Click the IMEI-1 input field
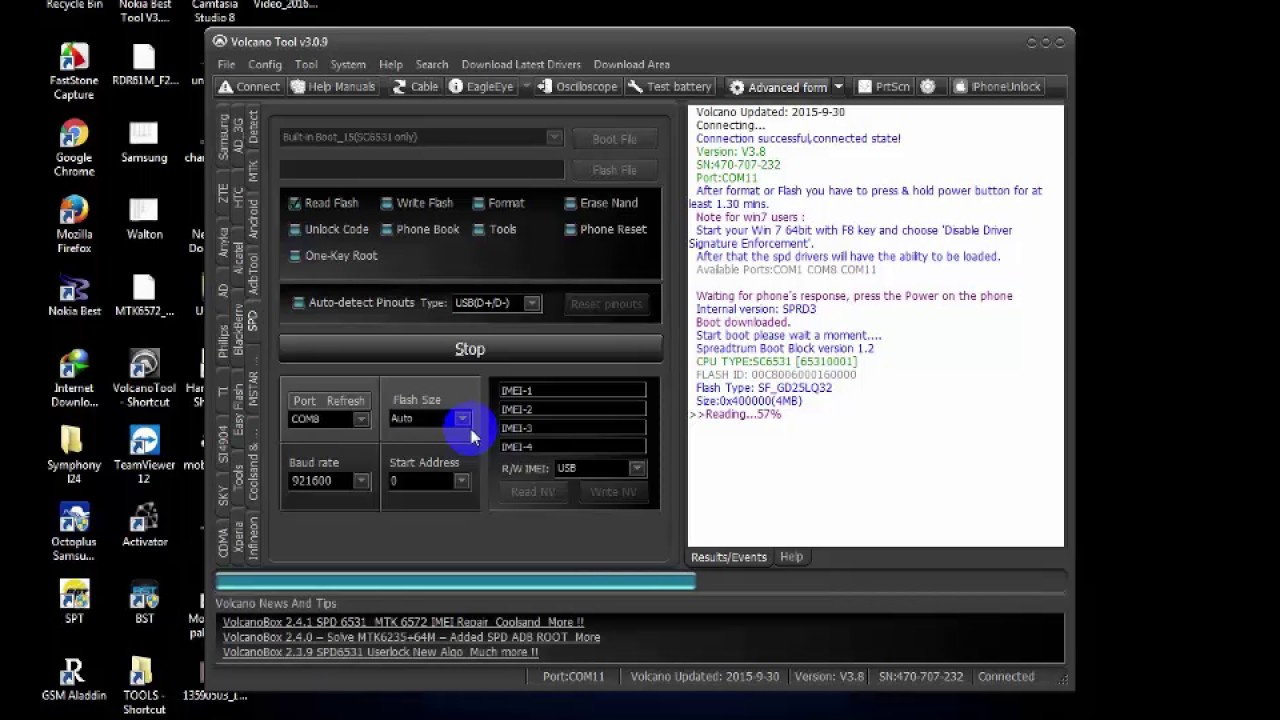1280x720 pixels. tap(572, 391)
